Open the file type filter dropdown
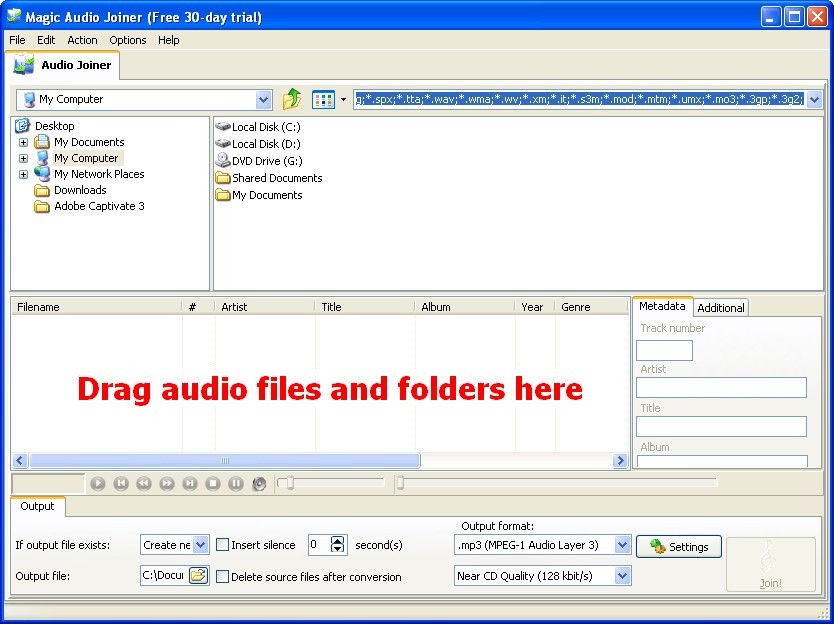Screen dimensions: 834x624 coord(814,99)
